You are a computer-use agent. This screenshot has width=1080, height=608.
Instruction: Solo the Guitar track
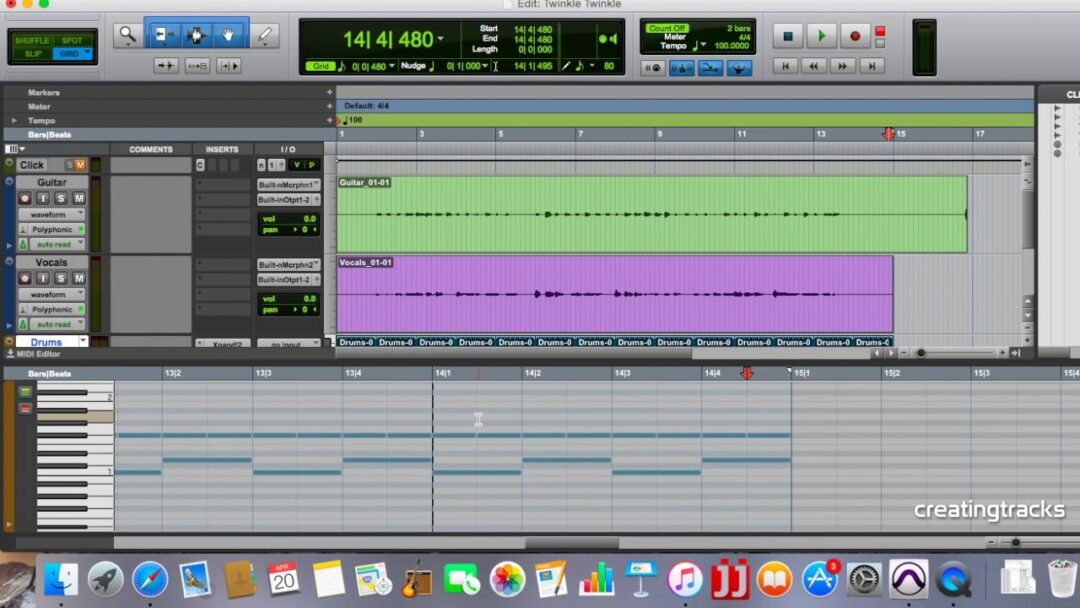point(61,198)
